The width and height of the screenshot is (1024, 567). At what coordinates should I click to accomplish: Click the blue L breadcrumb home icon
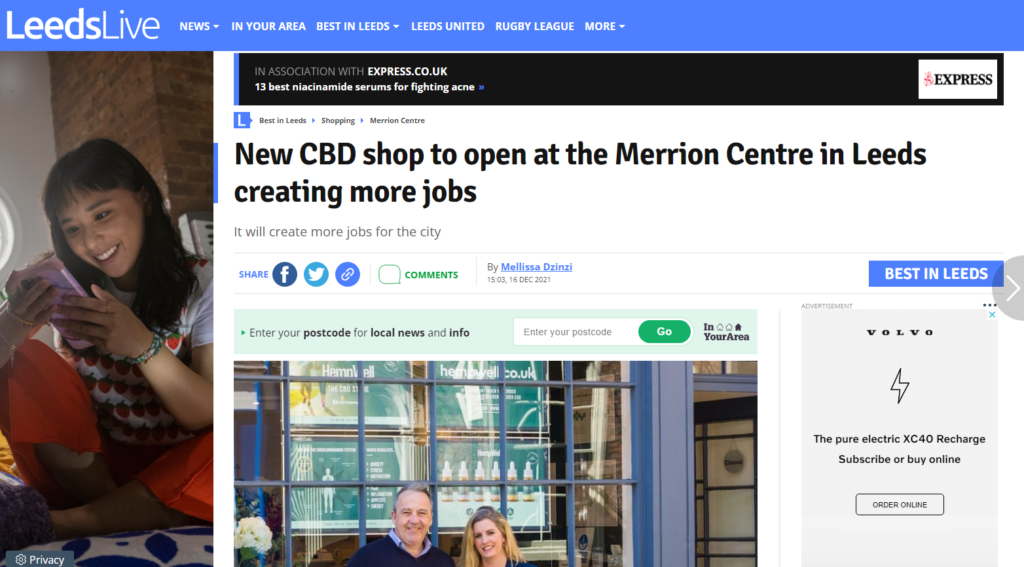pos(242,120)
